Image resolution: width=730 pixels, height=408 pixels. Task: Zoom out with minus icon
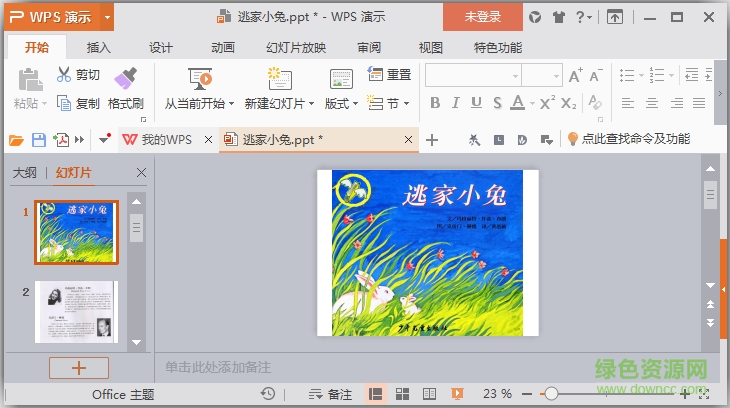tap(527, 394)
